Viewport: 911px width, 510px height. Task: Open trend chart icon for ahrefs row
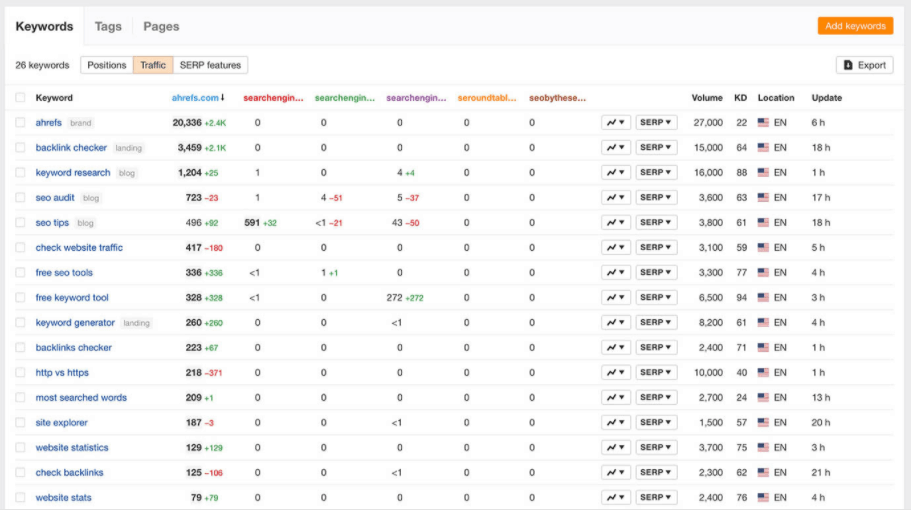(615, 123)
